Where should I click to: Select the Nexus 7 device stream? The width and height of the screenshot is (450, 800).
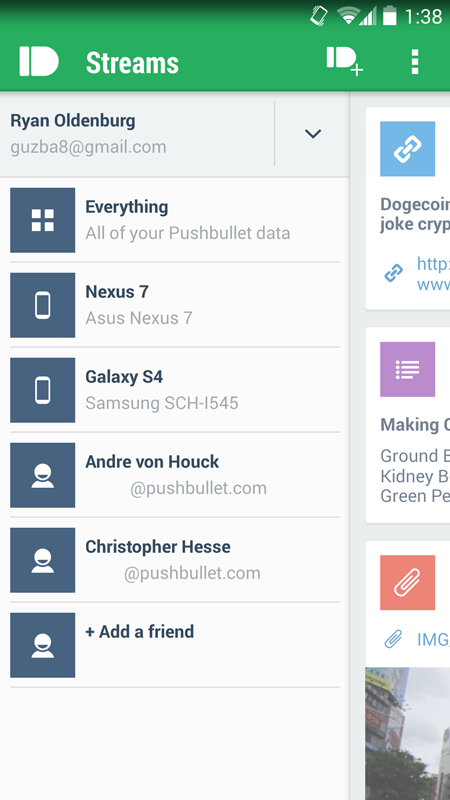(x=175, y=305)
